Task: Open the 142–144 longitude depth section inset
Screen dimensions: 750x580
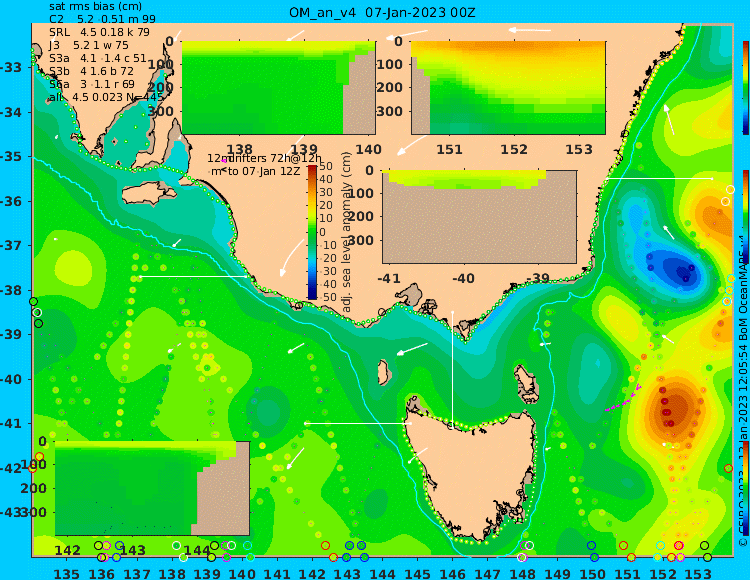Action: point(152,488)
